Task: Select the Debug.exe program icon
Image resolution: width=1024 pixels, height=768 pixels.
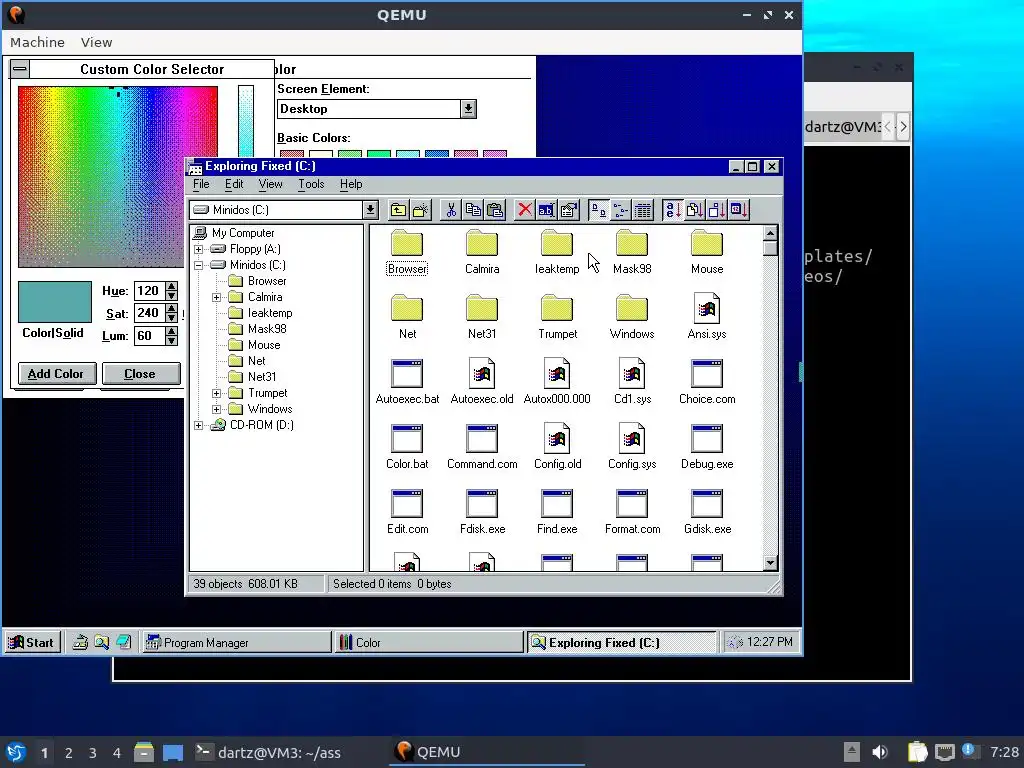Action: coord(707,439)
